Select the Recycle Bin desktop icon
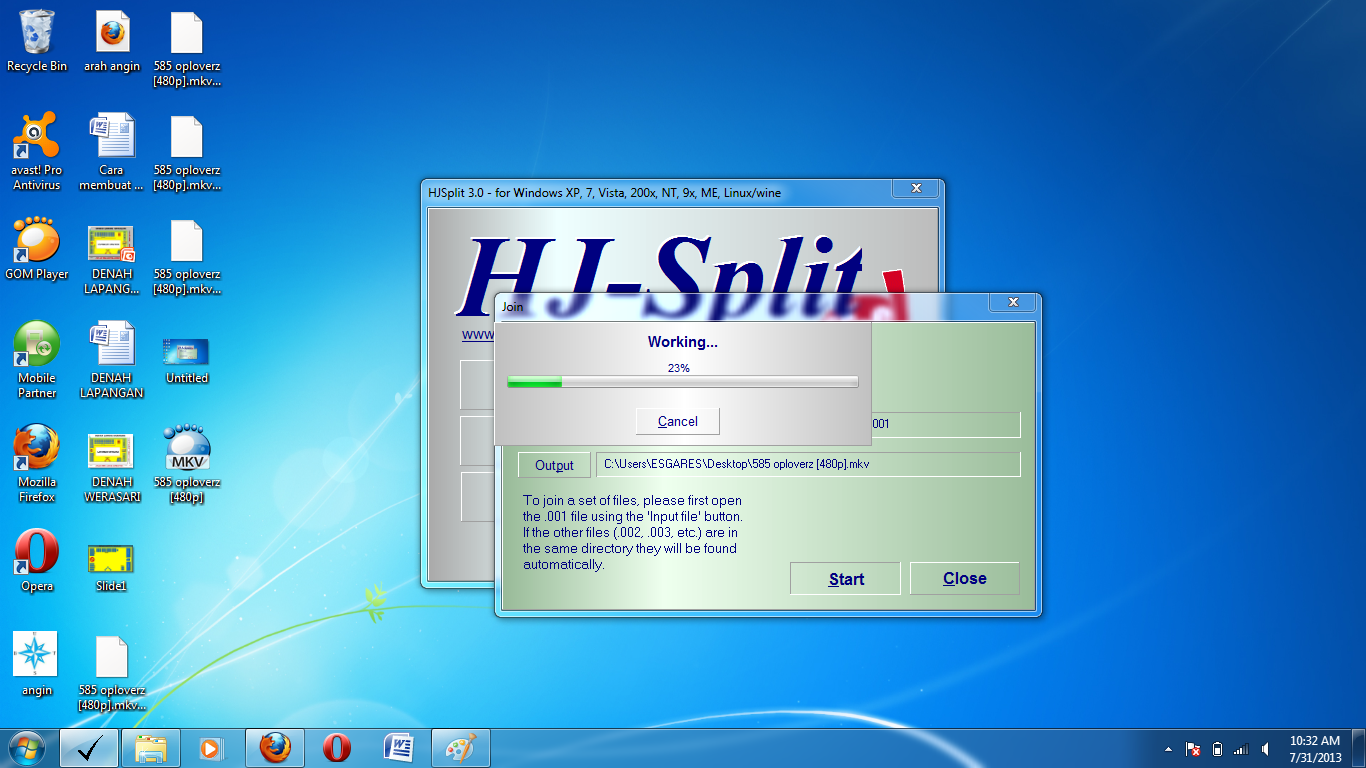The width and height of the screenshot is (1366, 768). click(37, 42)
